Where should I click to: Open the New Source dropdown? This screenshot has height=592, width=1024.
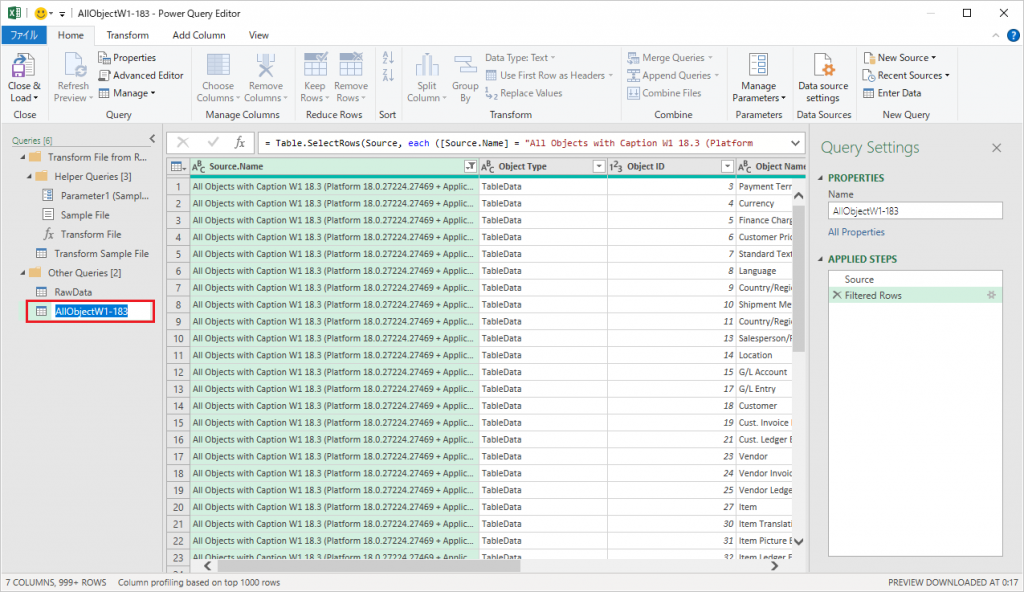(900, 58)
